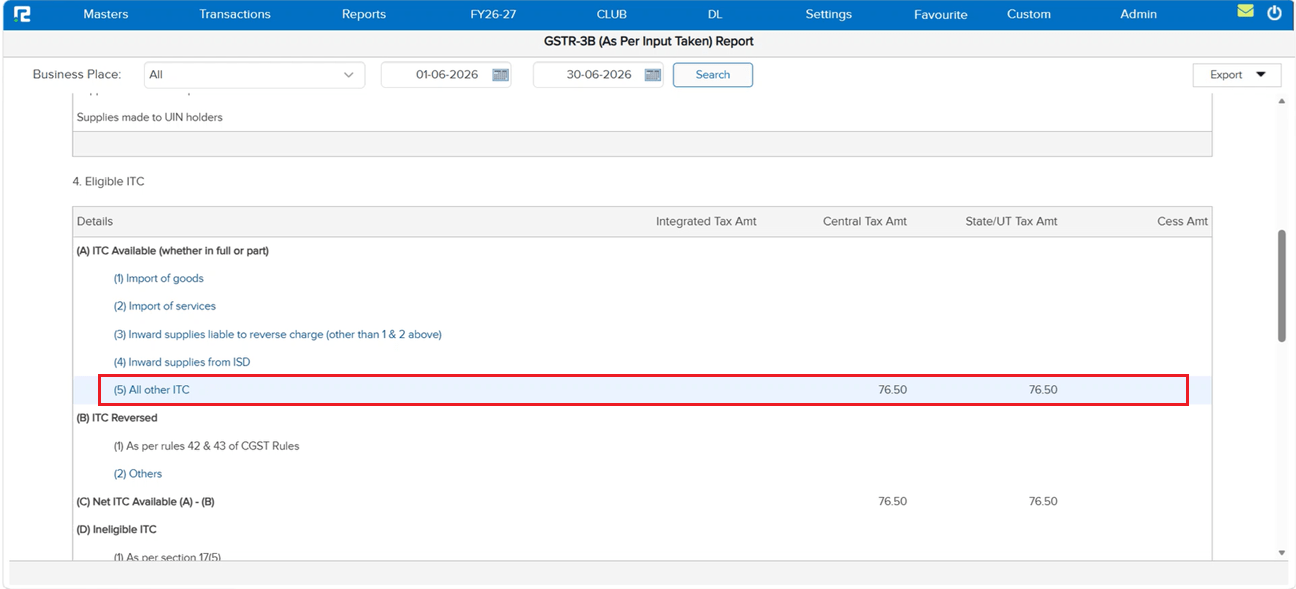Click 4. Eligible ITC section heading
This screenshot has height=589, width=1296.
click(x=108, y=182)
